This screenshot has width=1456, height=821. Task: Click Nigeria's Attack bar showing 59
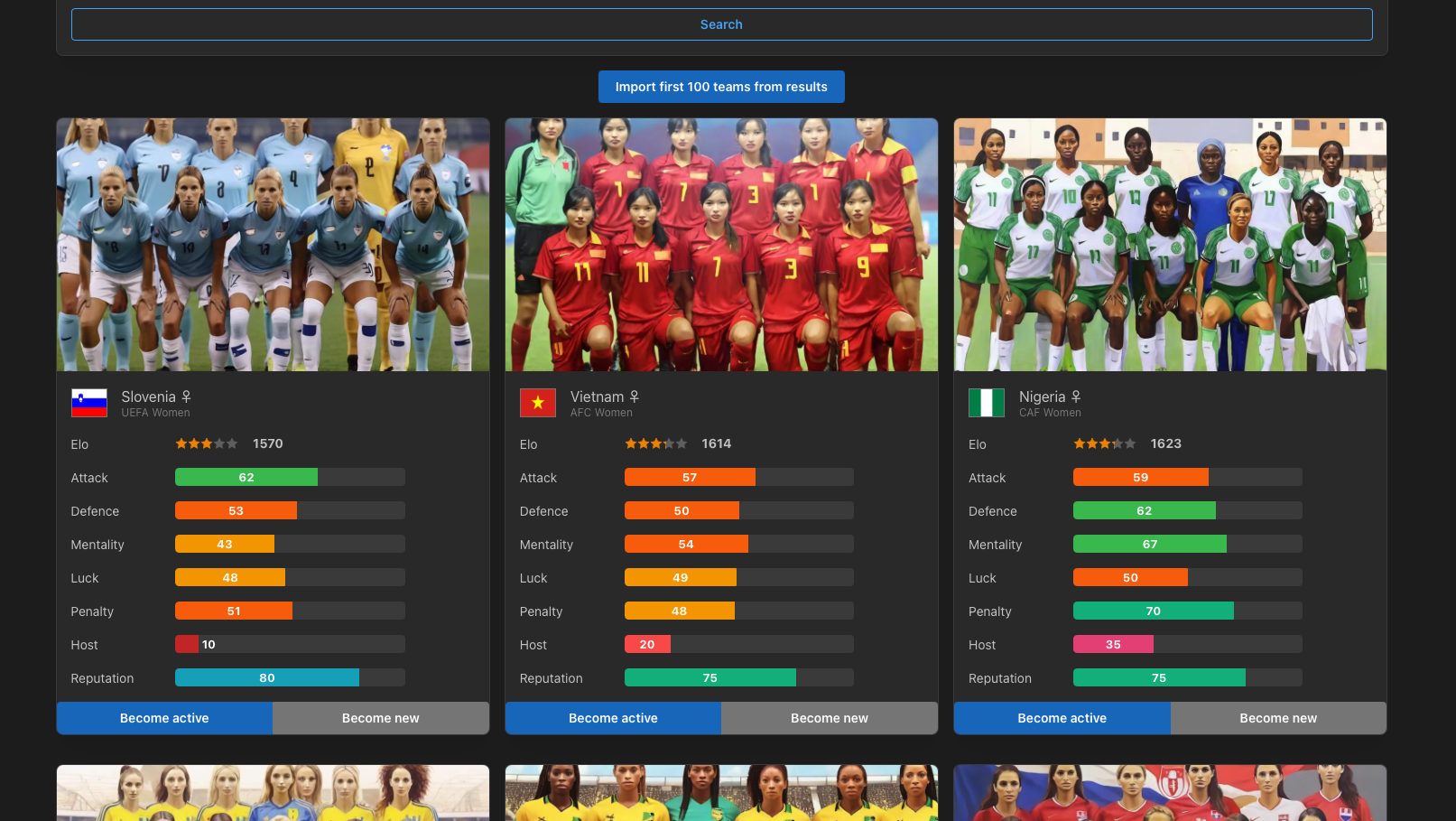(x=1188, y=477)
